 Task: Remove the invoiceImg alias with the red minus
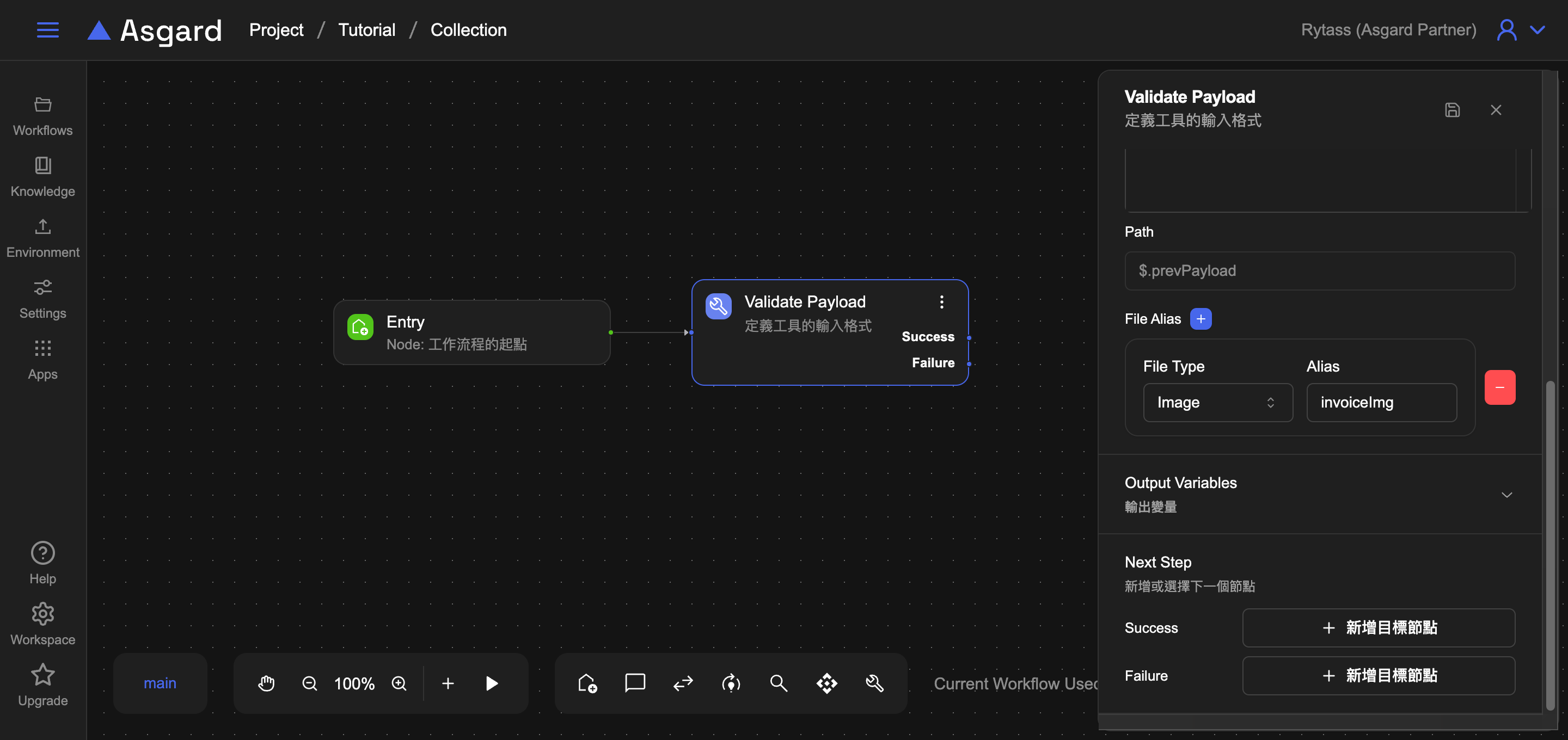click(x=1499, y=387)
